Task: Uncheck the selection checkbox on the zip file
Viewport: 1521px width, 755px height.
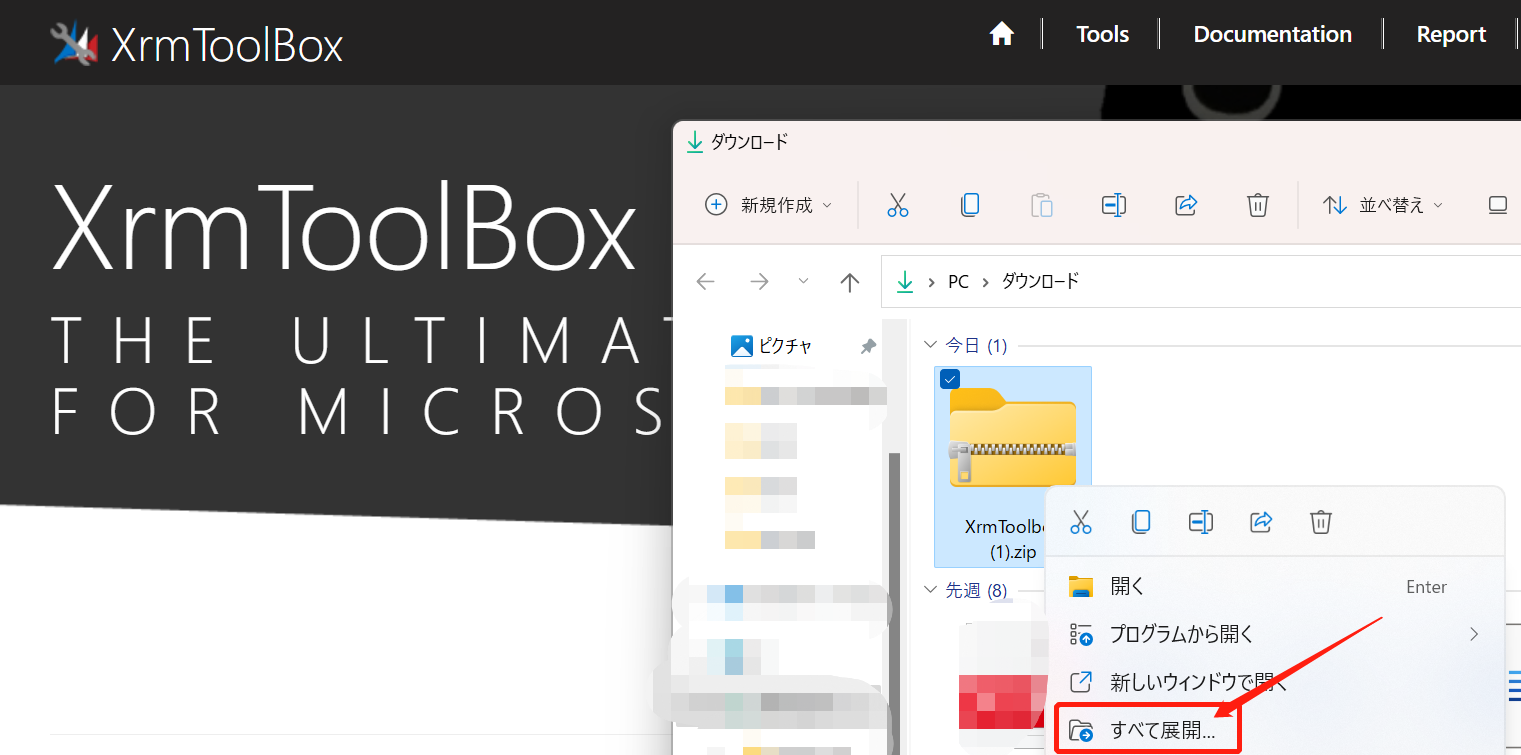Action: pos(948,379)
